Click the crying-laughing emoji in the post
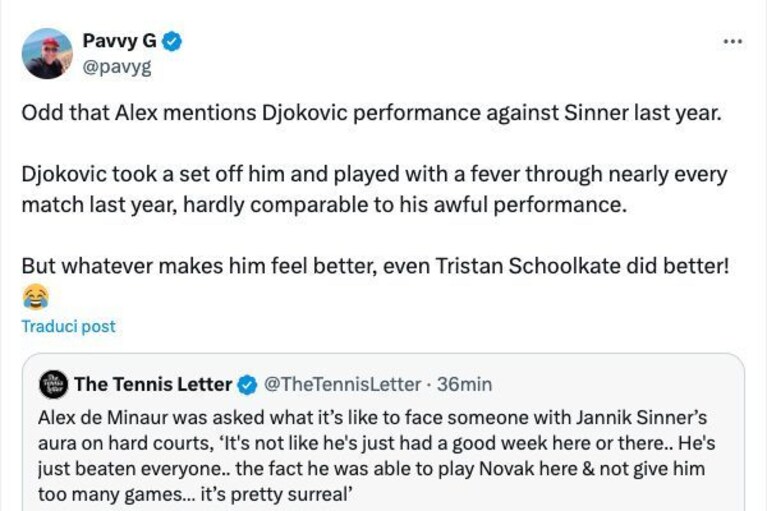The image size is (767, 511). pyautogui.click(x=35, y=296)
